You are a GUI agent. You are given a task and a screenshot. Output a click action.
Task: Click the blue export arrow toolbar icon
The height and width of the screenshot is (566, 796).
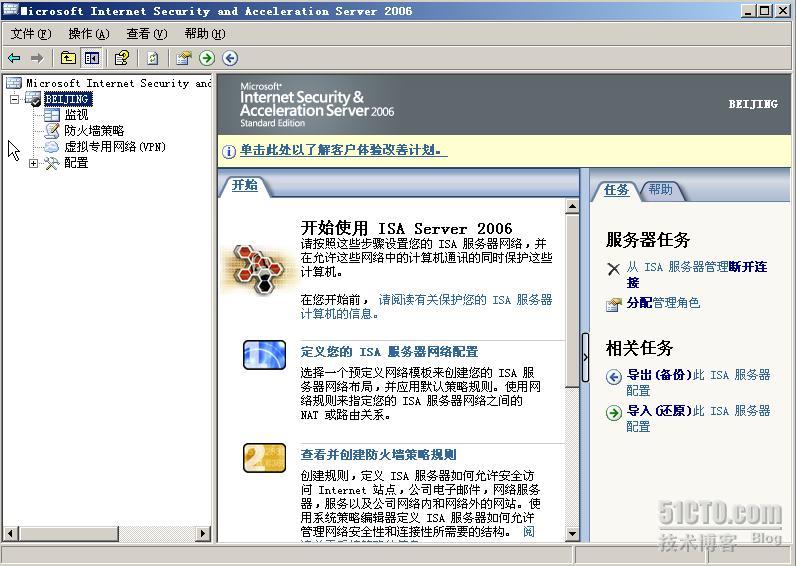[x=230, y=58]
